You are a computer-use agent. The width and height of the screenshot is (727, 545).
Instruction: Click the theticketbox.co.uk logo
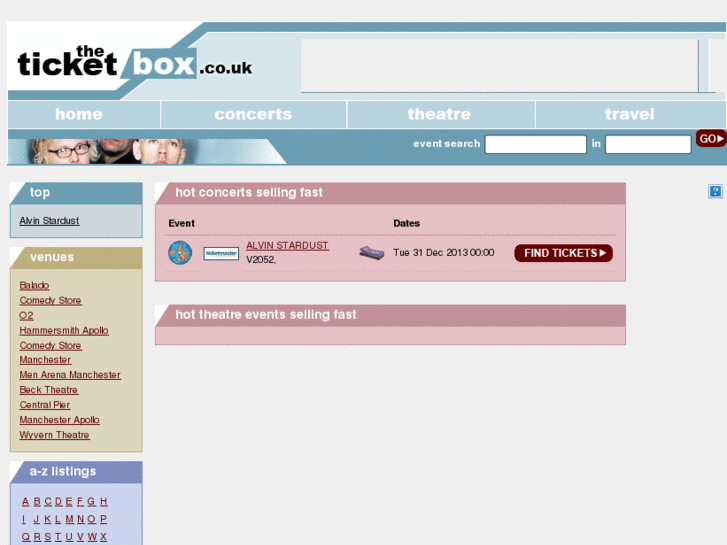click(134, 64)
